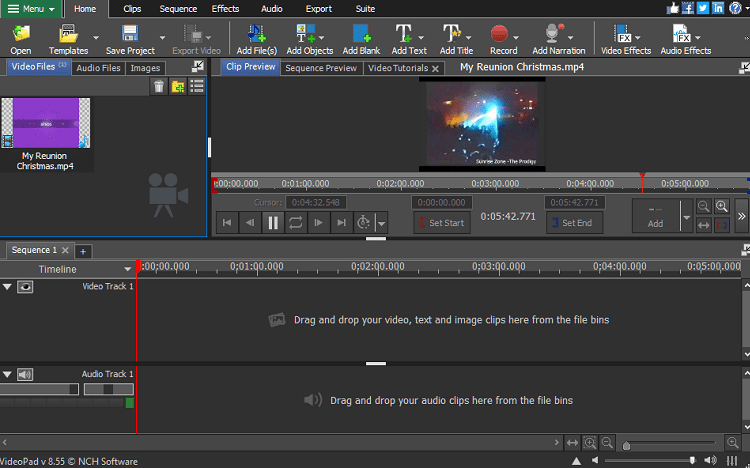
Task: Collapse Video Track 1 with triangle
Action: [8, 287]
